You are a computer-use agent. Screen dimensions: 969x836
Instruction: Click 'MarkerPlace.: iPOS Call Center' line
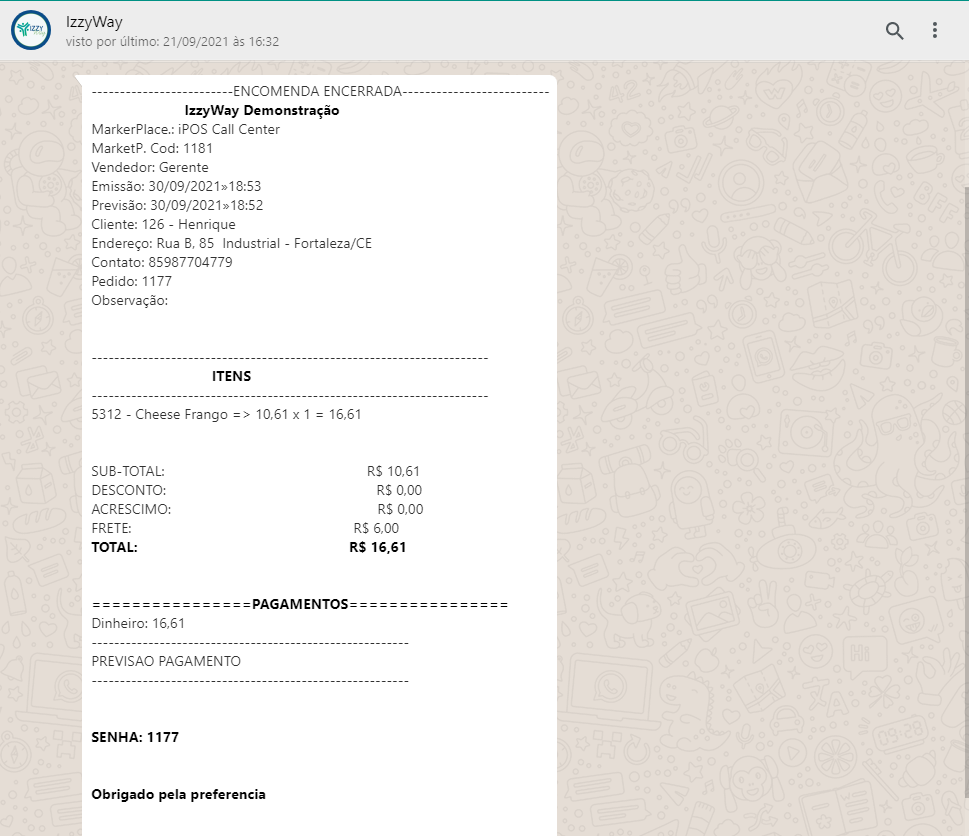click(185, 130)
